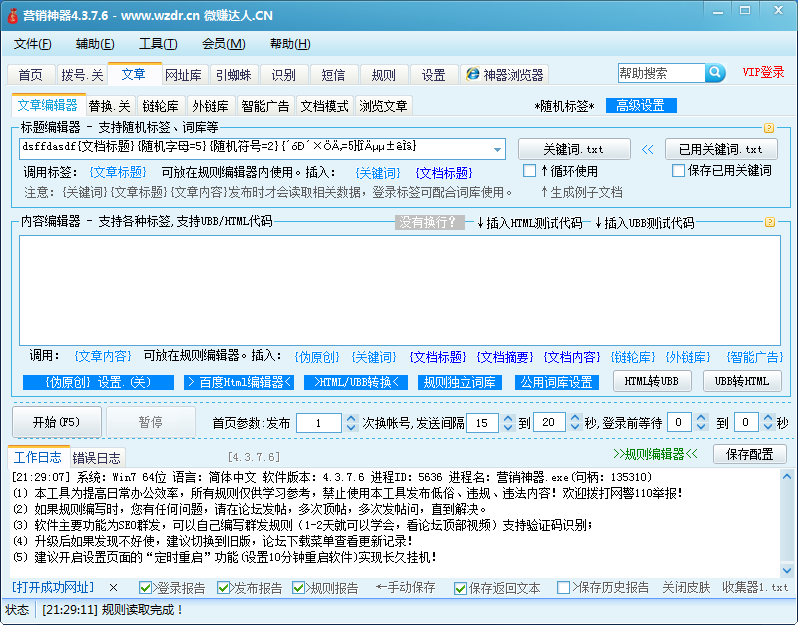798x625 pixels.
Task: Open the 工具(T) menu
Action: click(x=158, y=44)
